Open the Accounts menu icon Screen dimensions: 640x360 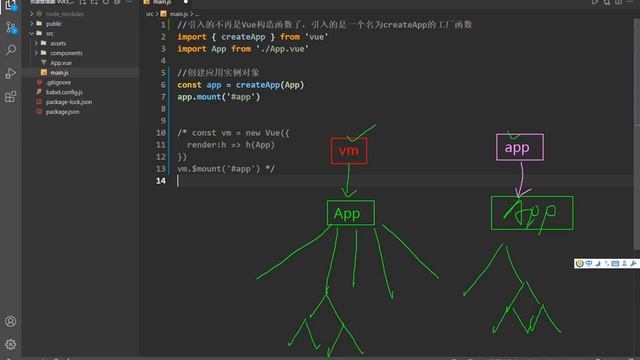point(11,321)
